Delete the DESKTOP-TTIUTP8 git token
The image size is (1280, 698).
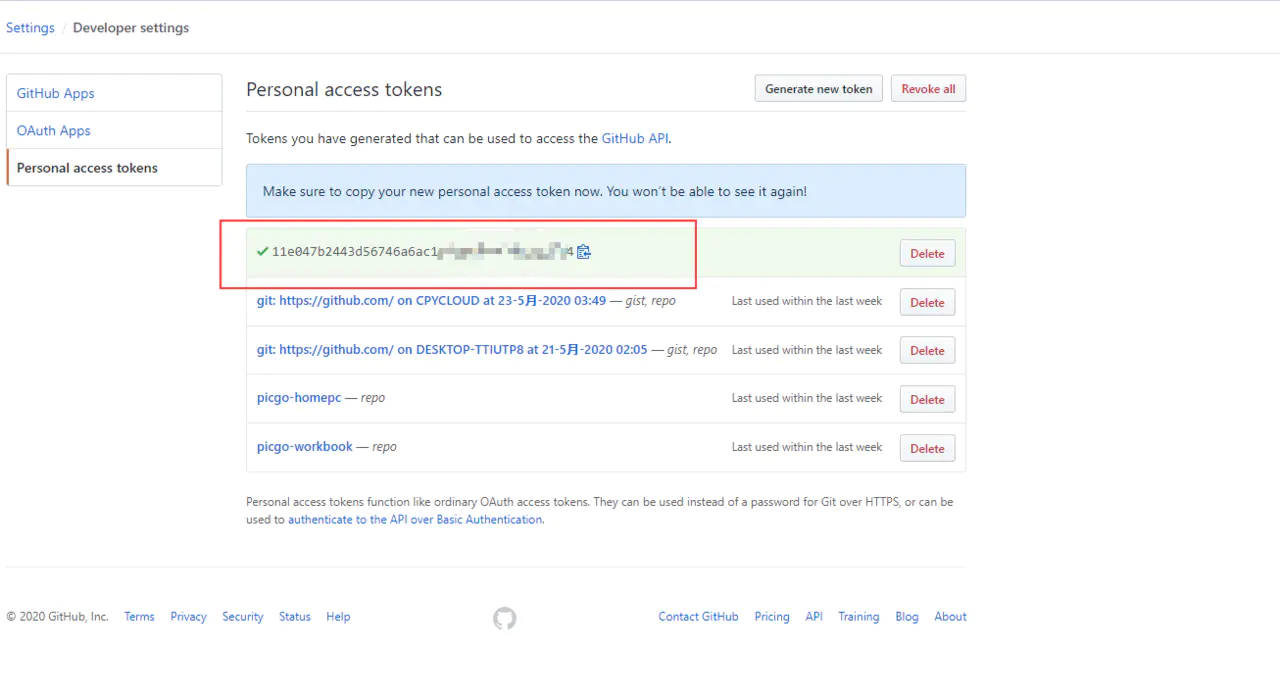click(x=927, y=351)
